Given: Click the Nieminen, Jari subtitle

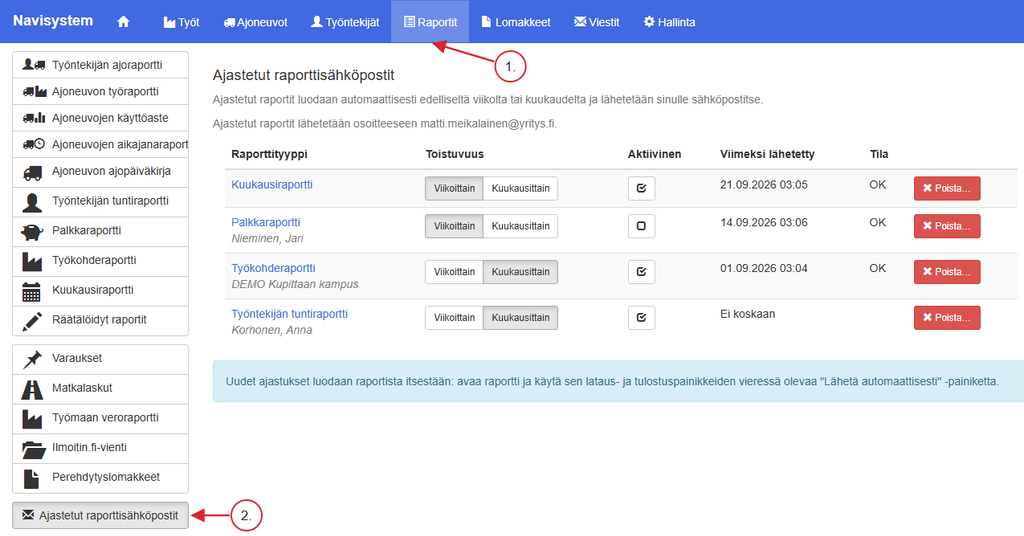Looking at the screenshot, I should click(x=267, y=239).
